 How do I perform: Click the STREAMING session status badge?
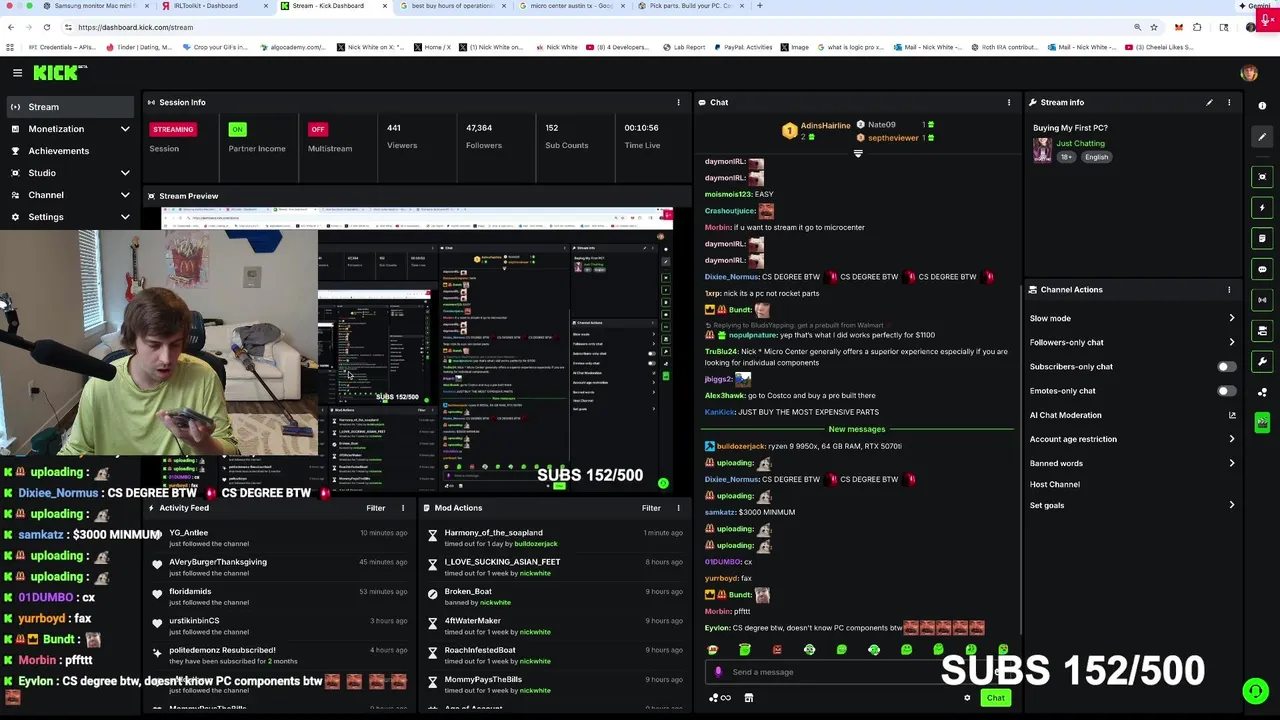173,129
